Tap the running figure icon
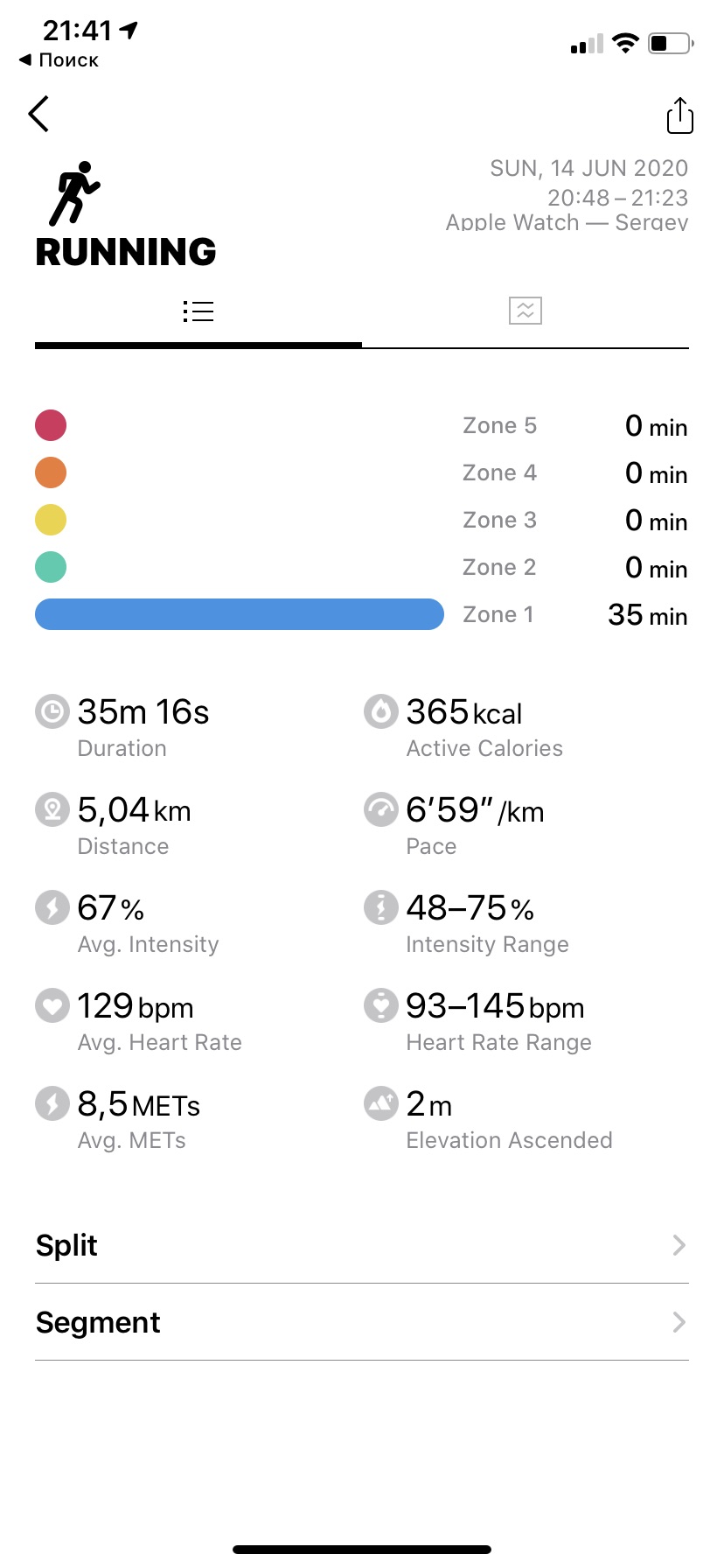Viewport: 724px width, 1568px height. point(74,193)
